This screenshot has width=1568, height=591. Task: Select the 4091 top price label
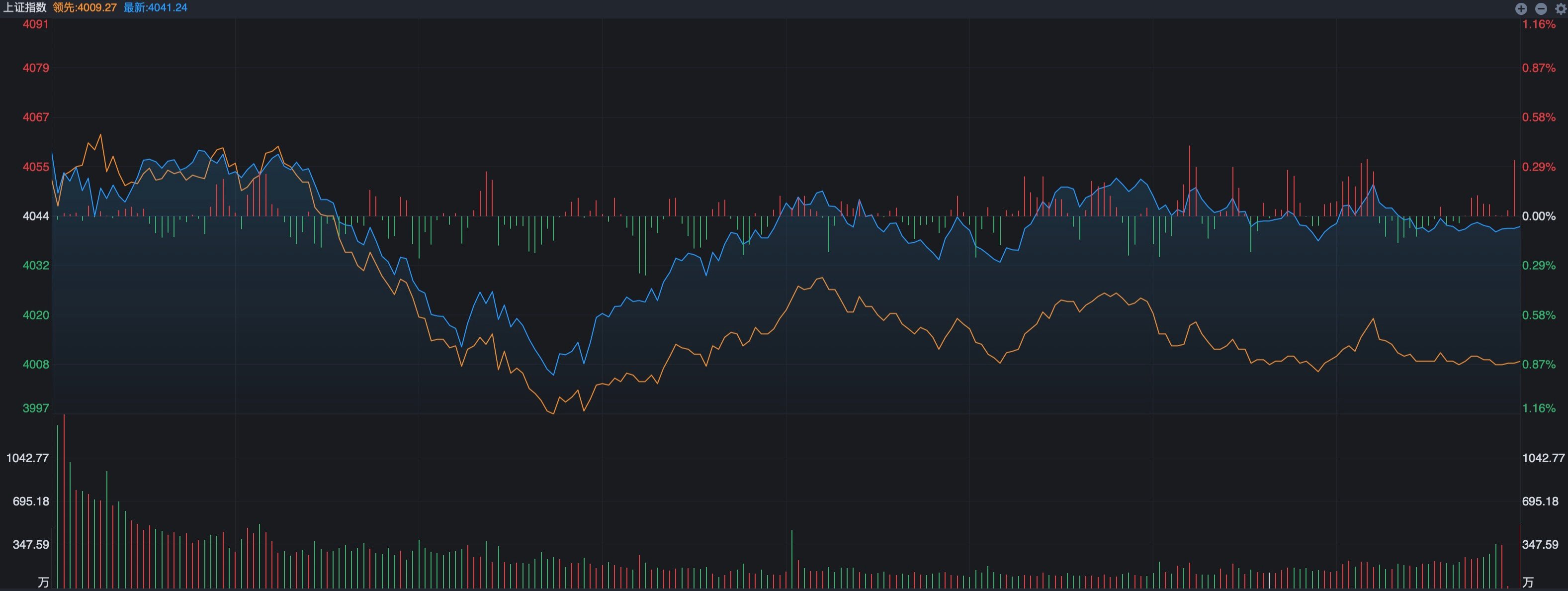[36, 24]
